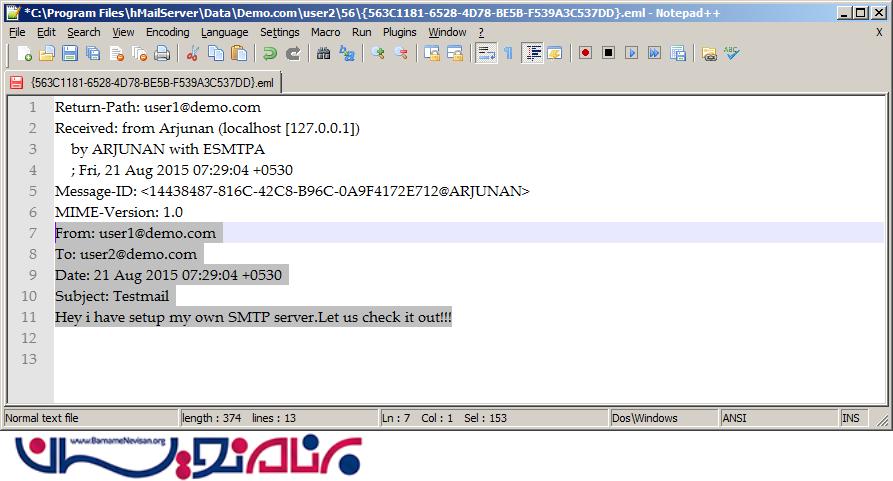
Task: Open Find with the binoculars icon
Action: coord(323,54)
